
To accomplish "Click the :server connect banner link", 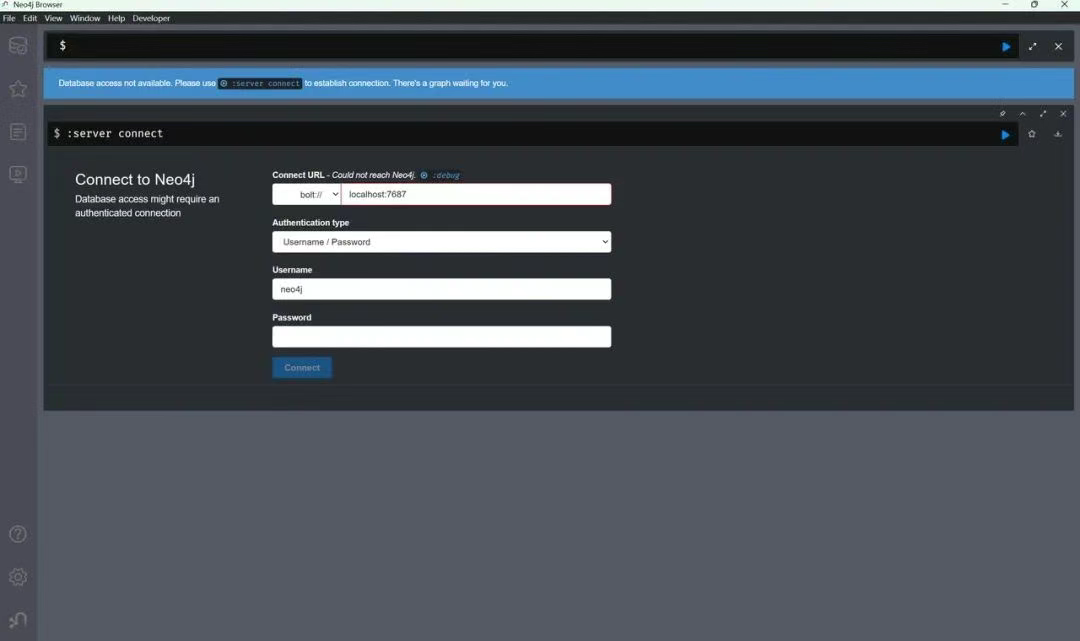I will [x=260, y=83].
